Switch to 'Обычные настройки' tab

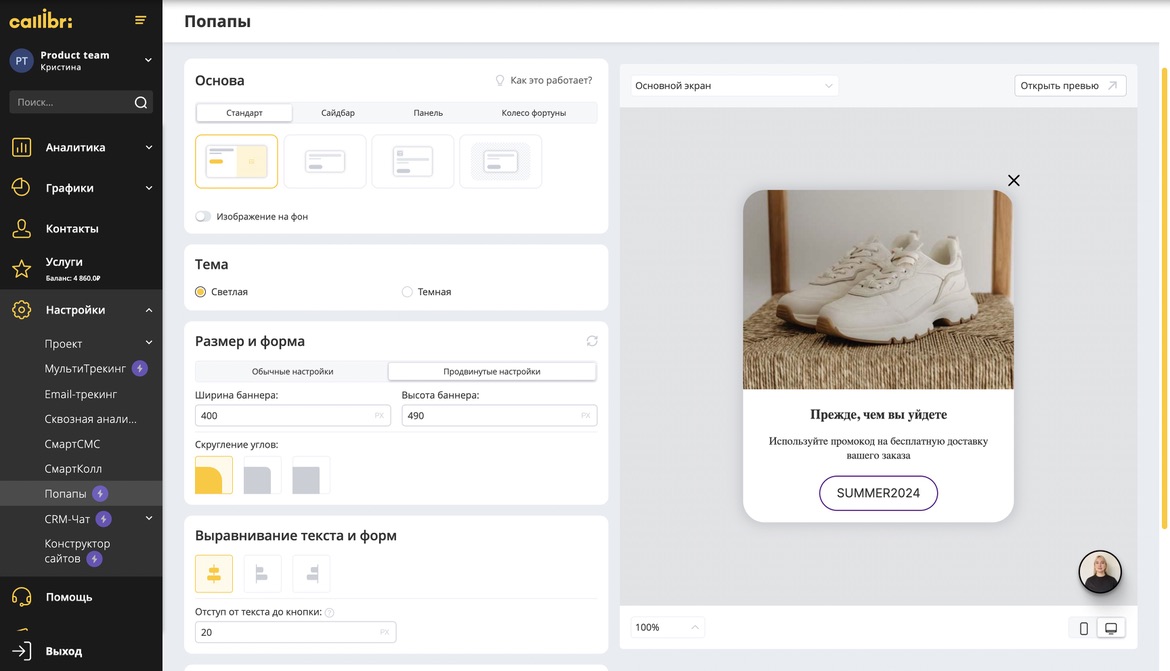pyautogui.click(x=292, y=371)
